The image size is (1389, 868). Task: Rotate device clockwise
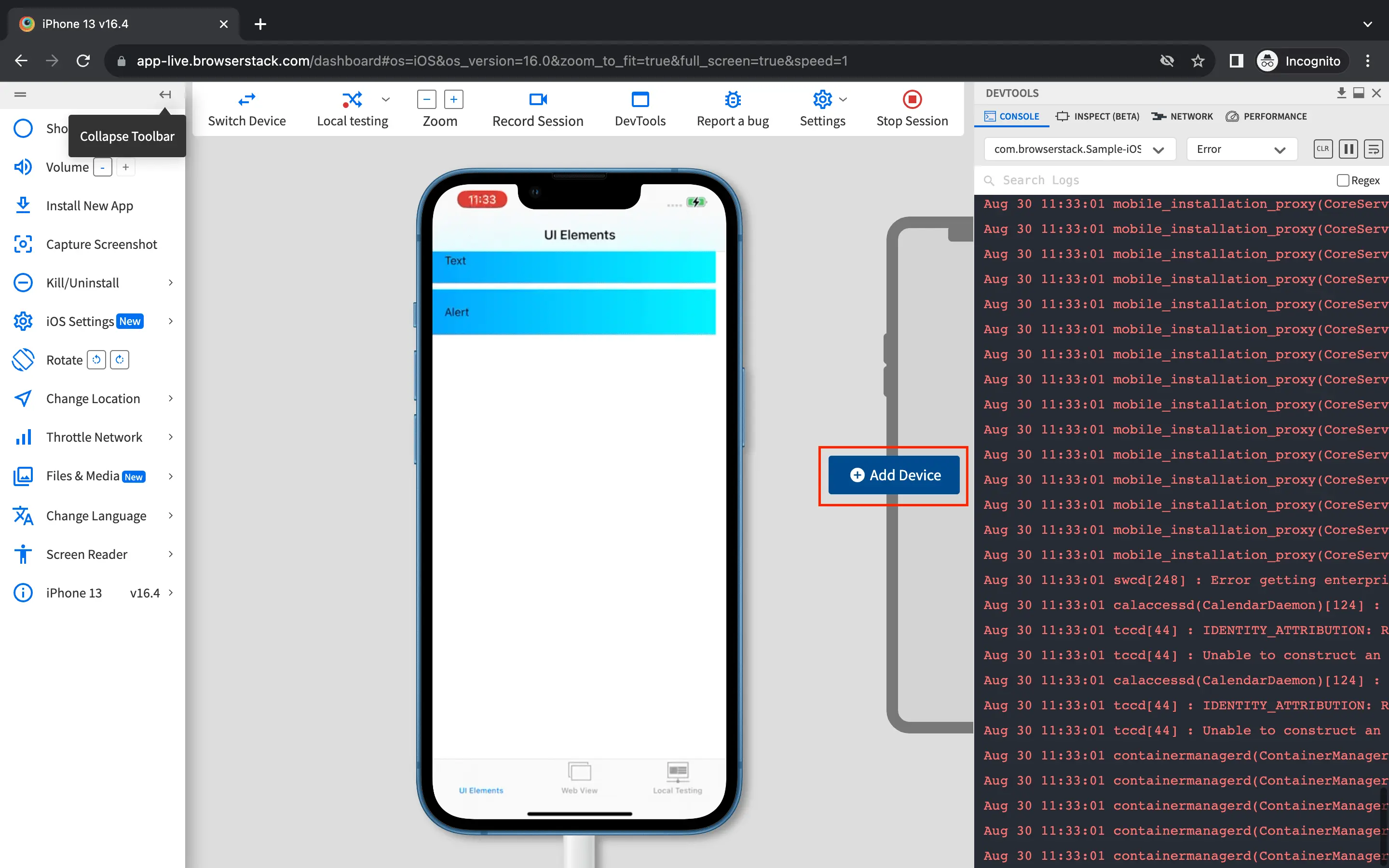[x=120, y=360]
